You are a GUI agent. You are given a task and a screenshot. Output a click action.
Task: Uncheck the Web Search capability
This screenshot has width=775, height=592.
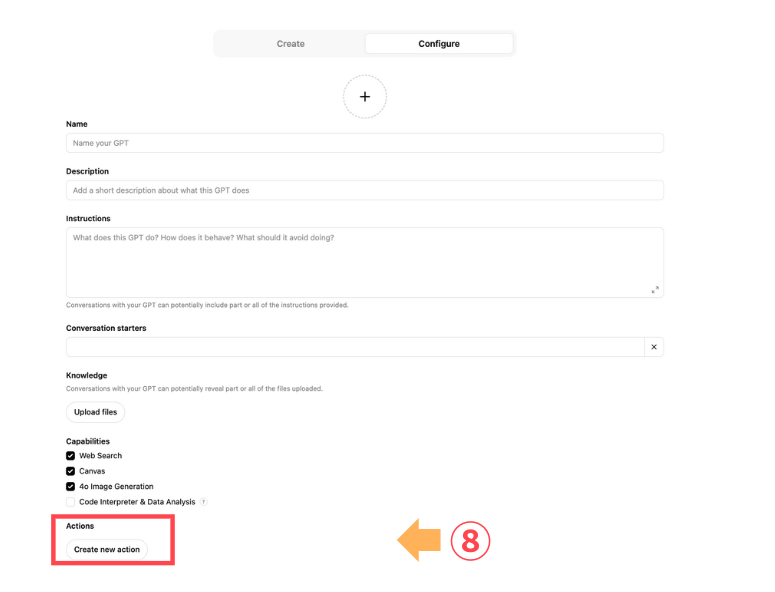click(x=71, y=456)
